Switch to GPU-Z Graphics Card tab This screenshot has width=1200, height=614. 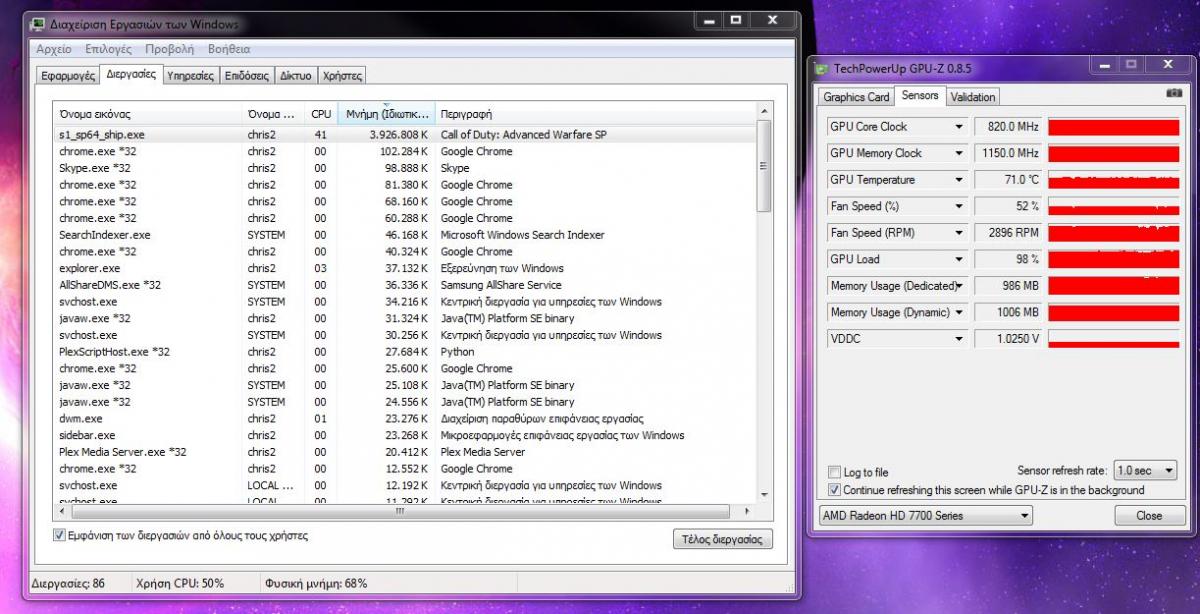(856, 97)
